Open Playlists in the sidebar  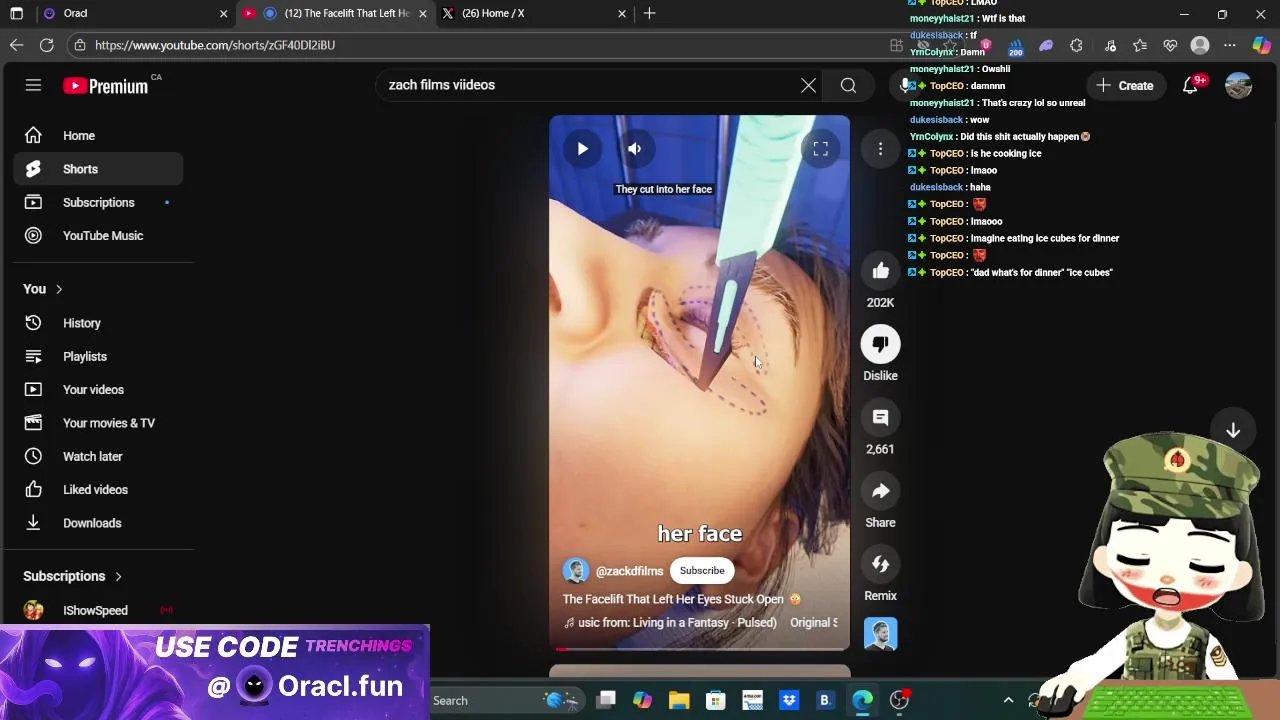pyautogui.click(x=98, y=356)
